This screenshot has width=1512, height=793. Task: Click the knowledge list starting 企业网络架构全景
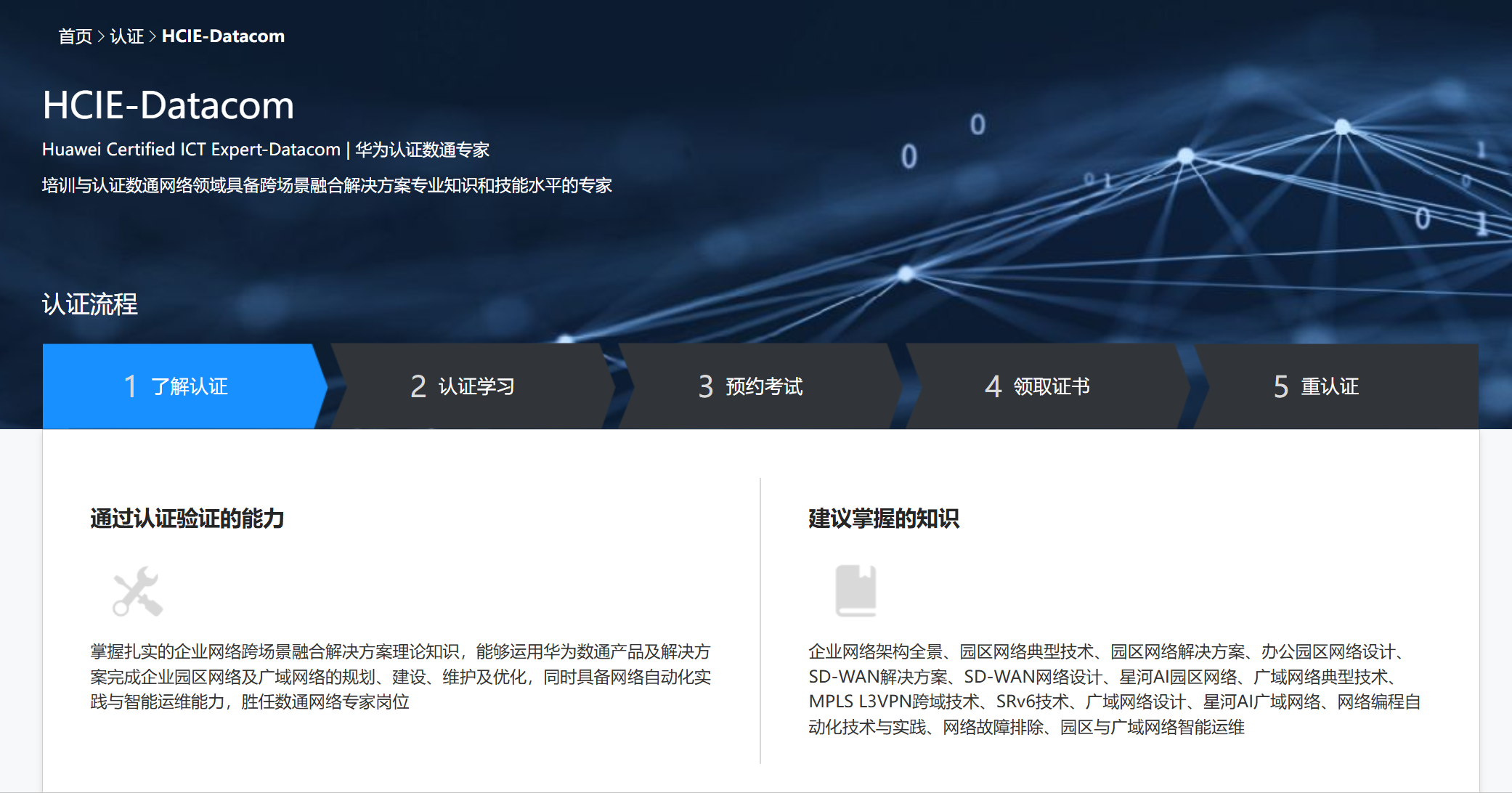coord(1115,689)
